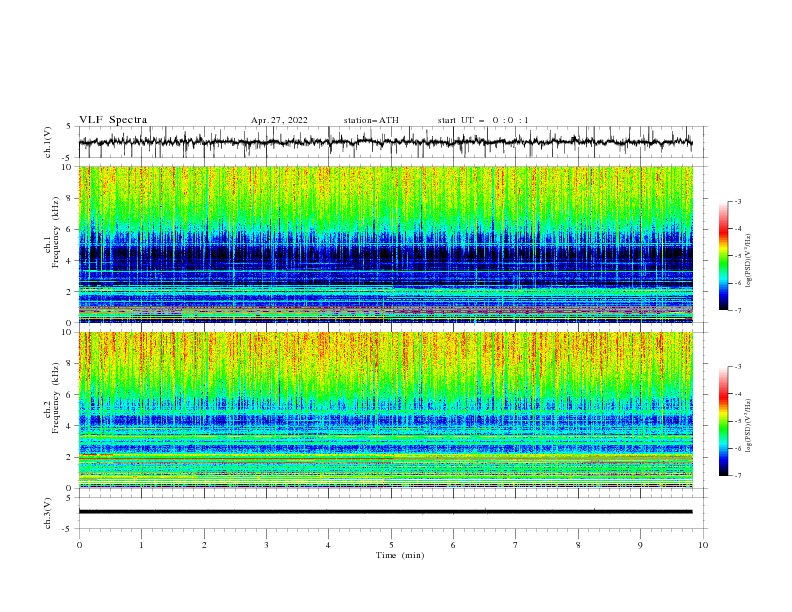Click the ch.2 PSD color scale bar
792x612 pixels.
(x=724, y=421)
